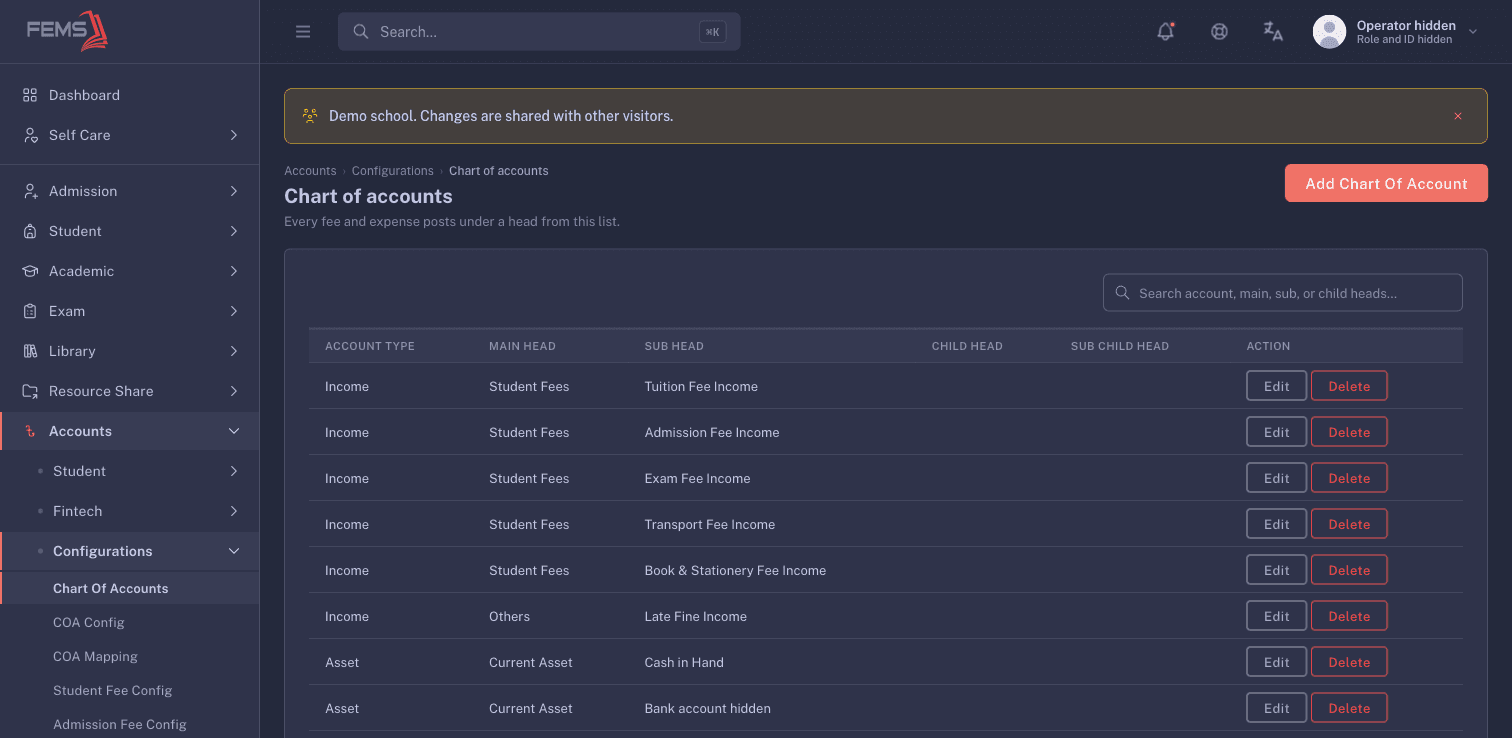Click the Admission user-plus icon
Image resolution: width=1512 pixels, height=738 pixels.
click(x=30, y=191)
